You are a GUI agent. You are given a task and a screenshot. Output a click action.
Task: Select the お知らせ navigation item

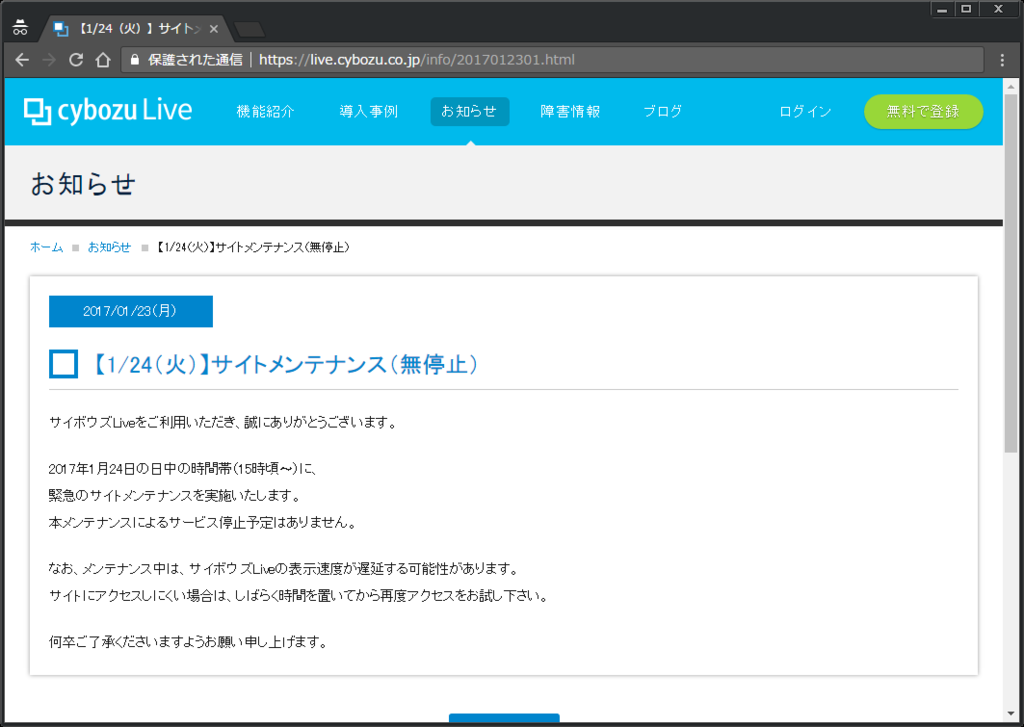pyautogui.click(x=470, y=112)
